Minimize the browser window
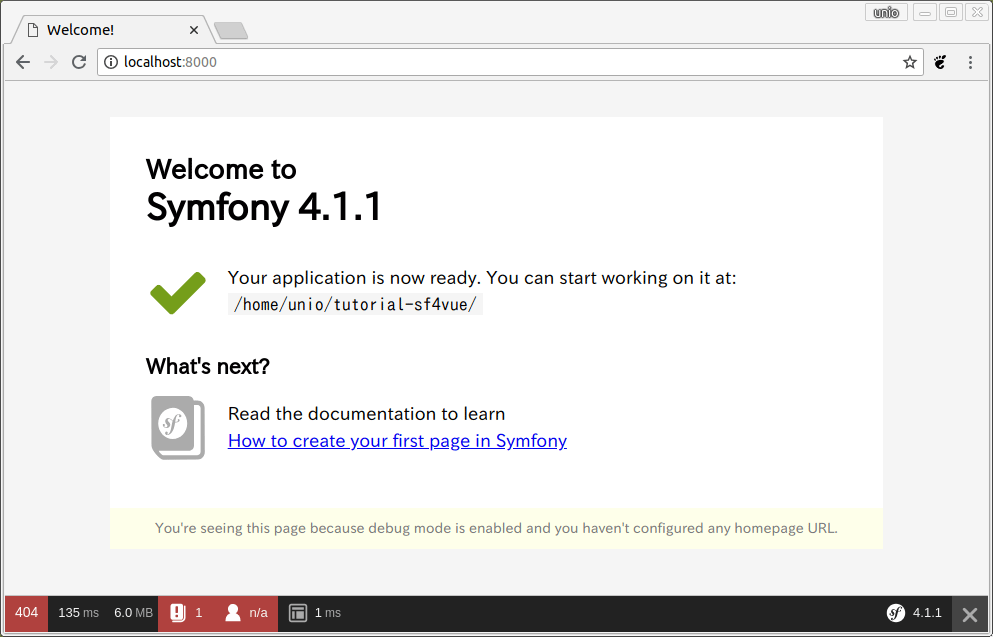 pos(925,12)
